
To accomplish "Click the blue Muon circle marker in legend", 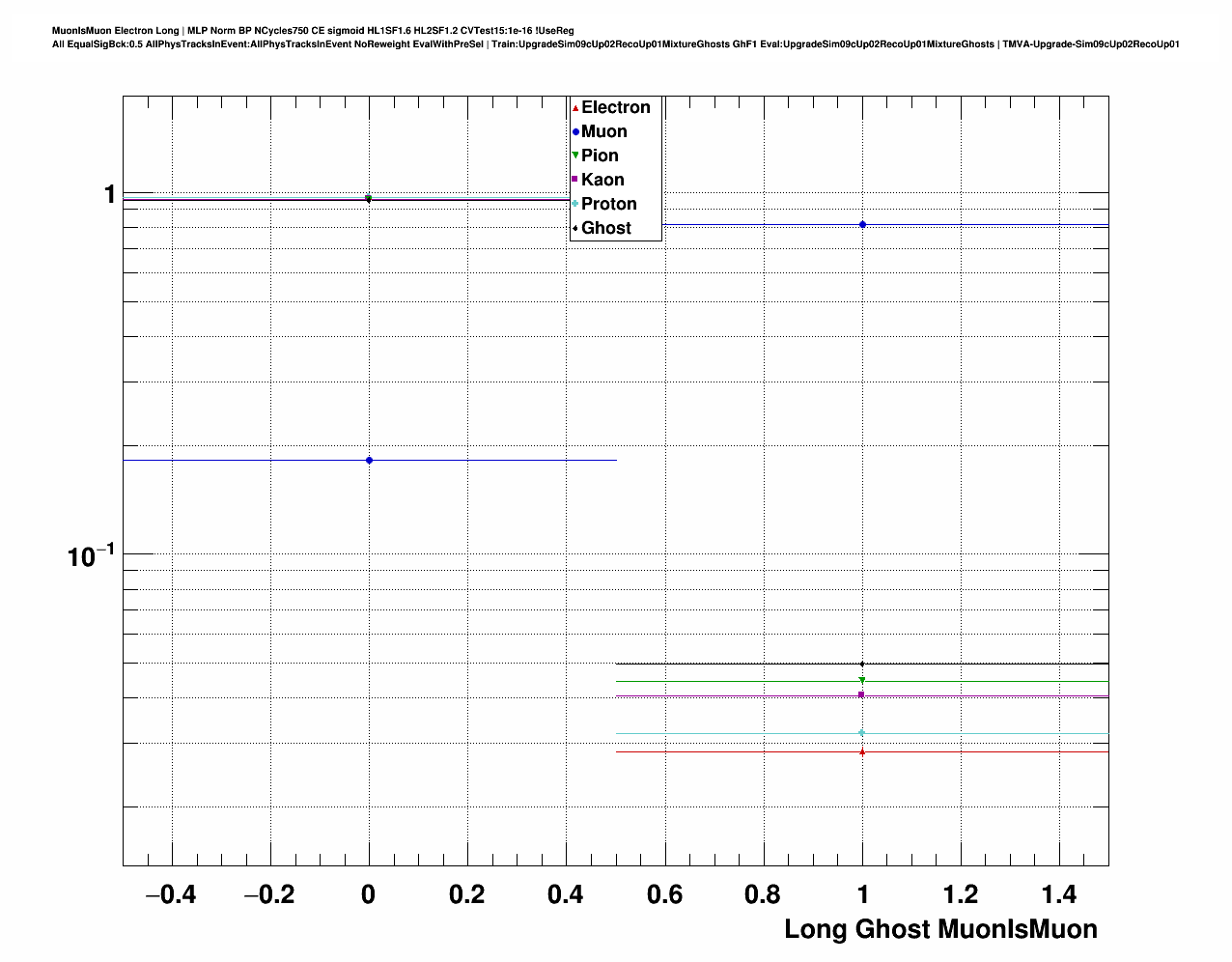I will coord(575,132).
